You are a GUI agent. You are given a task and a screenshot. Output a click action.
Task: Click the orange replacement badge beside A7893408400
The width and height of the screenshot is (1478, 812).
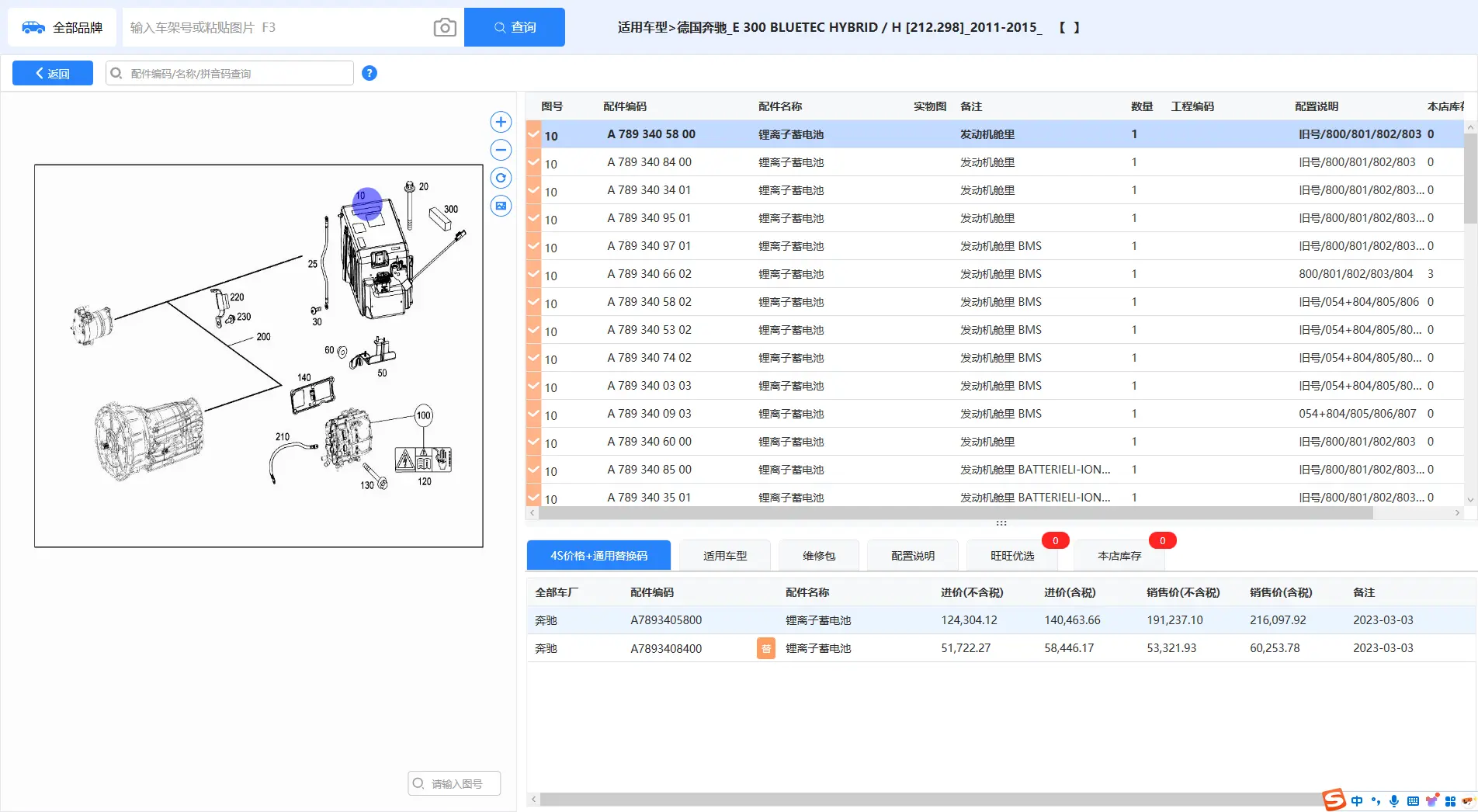pyautogui.click(x=765, y=648)
